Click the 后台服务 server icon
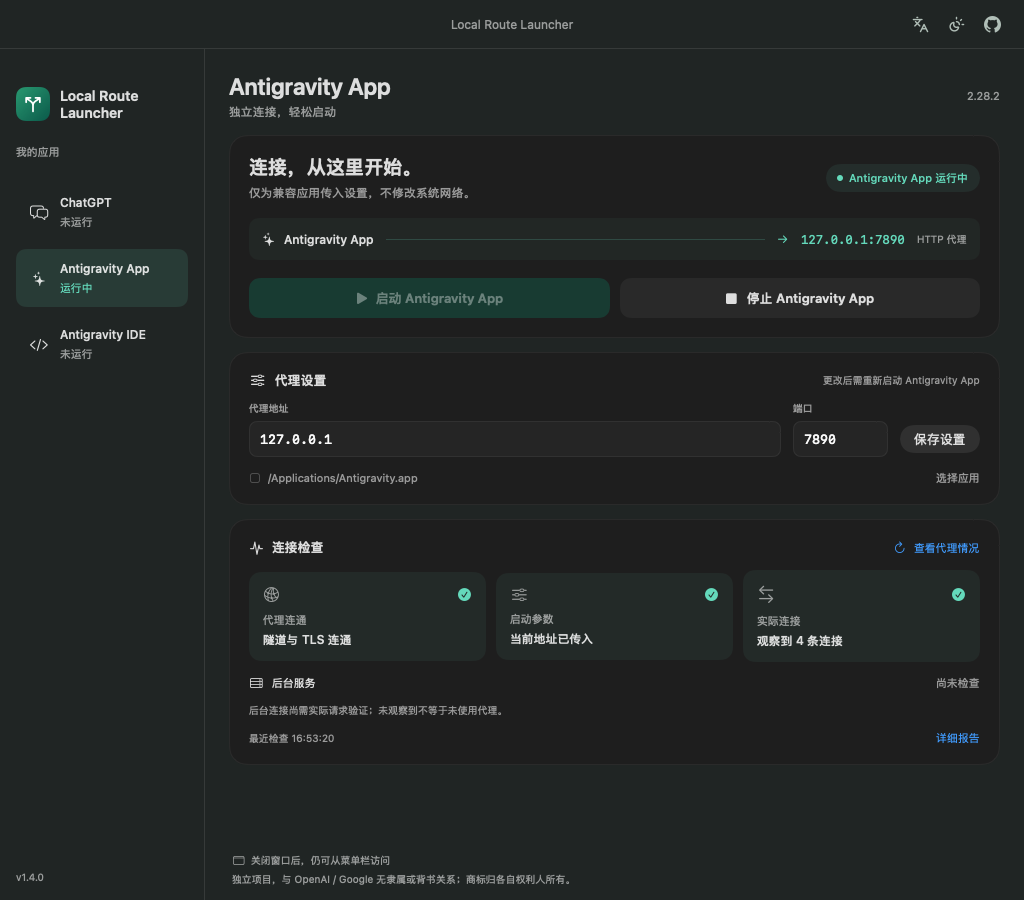 click(x=256, y=683)
